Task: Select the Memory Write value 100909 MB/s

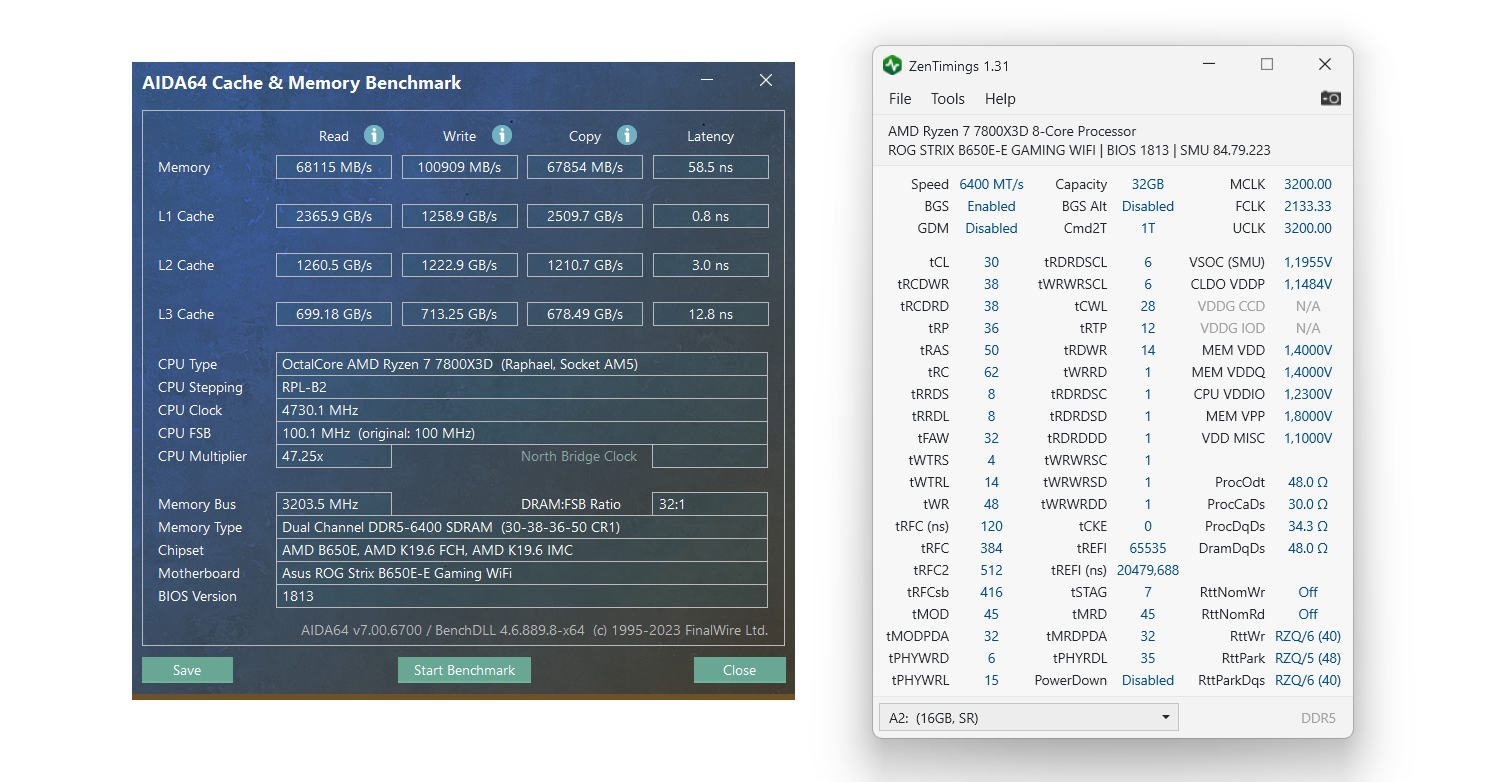Action: [x=460, y=167]
